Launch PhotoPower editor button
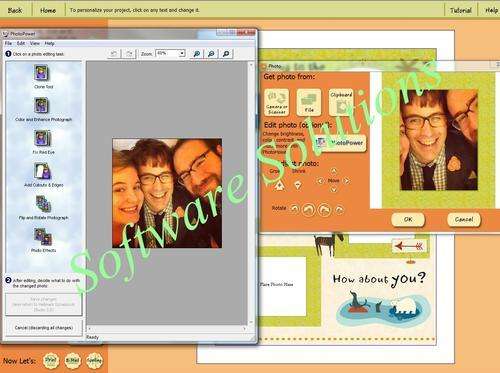Screen dimensions: 500x373 (x=341, y=143)
